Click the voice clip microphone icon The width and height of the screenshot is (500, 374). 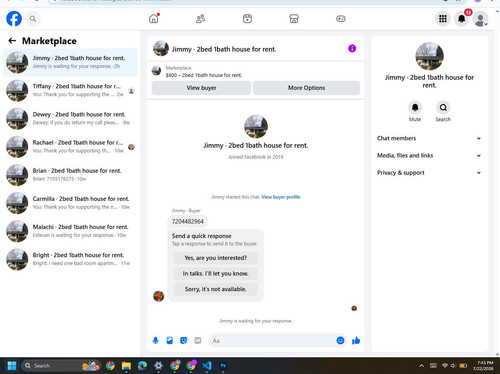[156, 340]
